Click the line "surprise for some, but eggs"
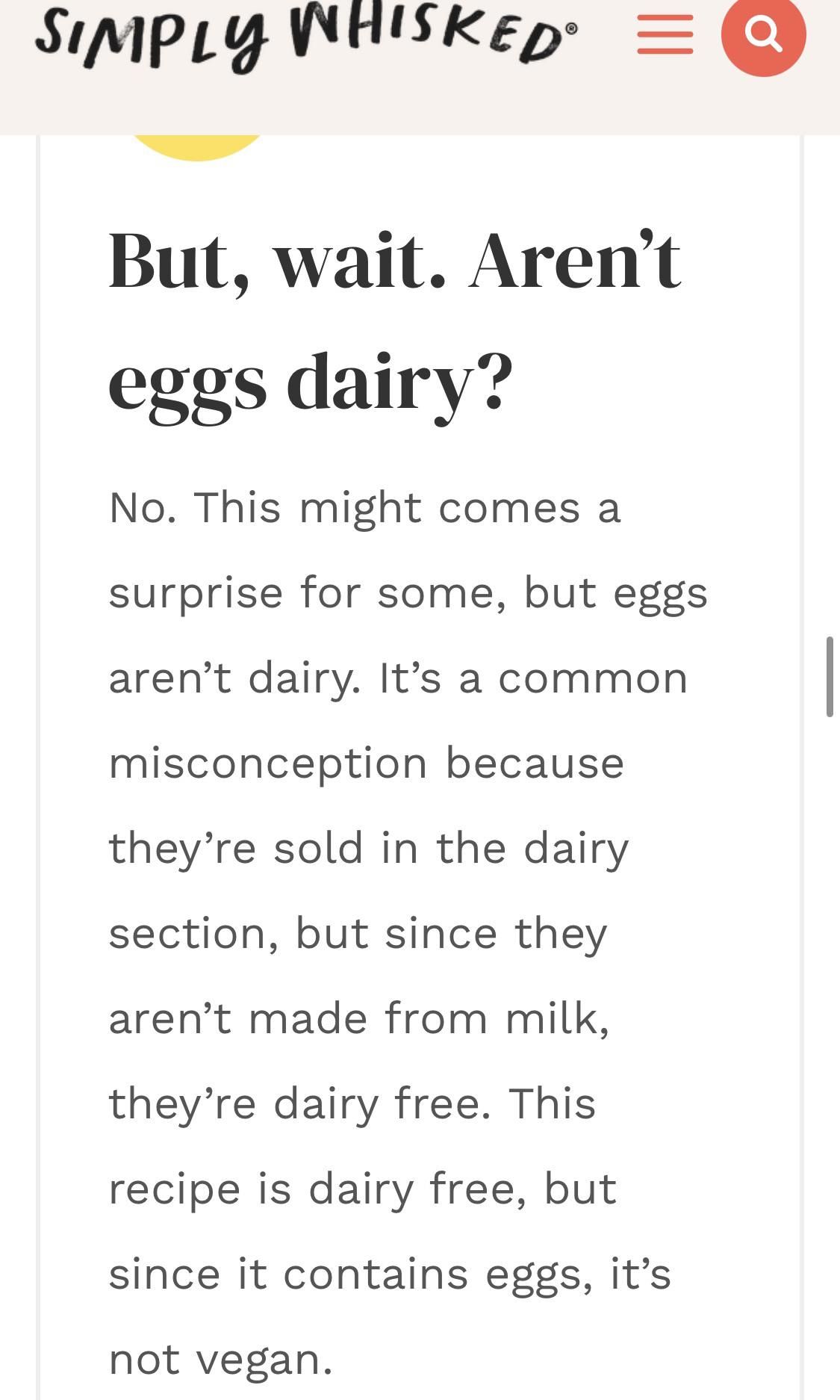This screenshot has height=1400, width=840. coord(408,594)
